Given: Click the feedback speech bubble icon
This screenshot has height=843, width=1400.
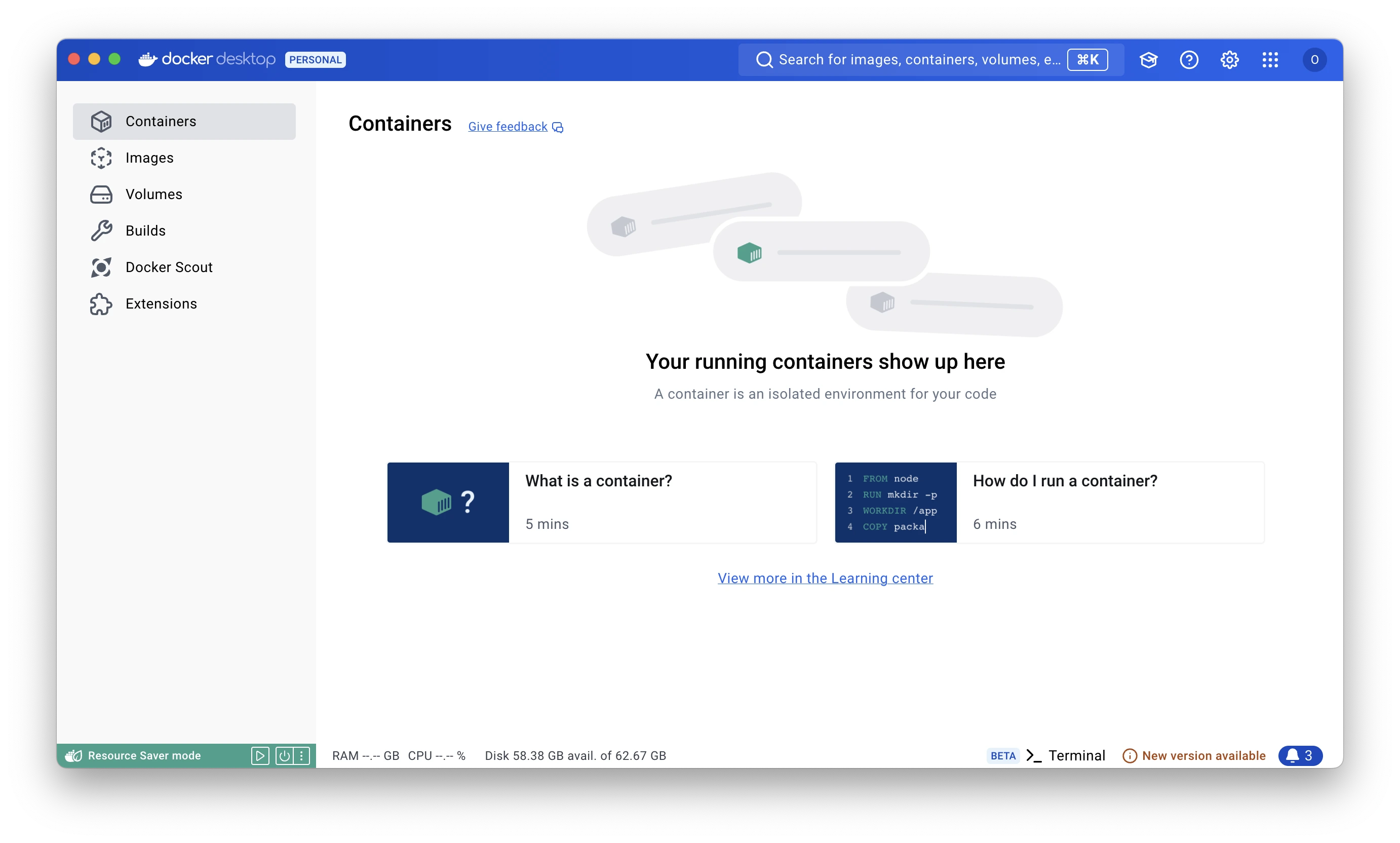Looking at the screenshot, I should 558,127.
